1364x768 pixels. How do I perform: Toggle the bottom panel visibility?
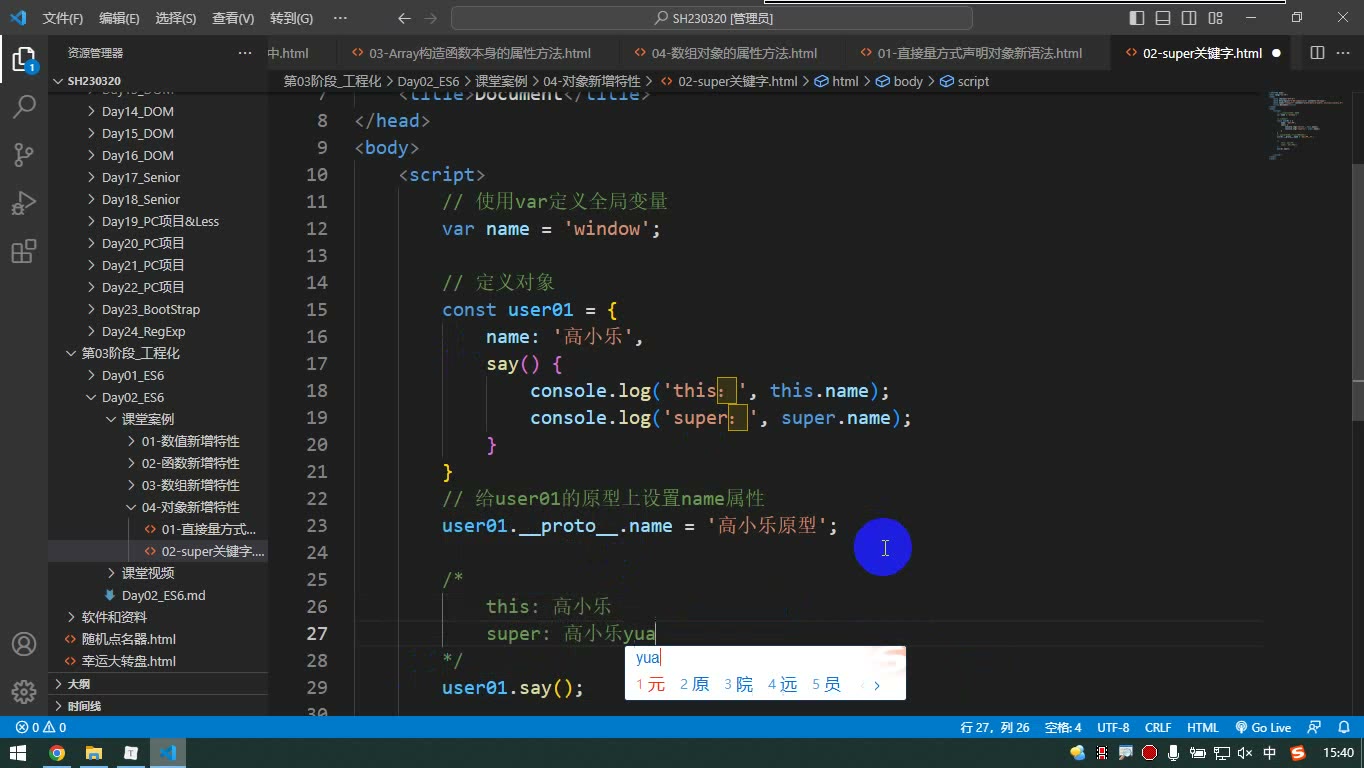tap(1163, 18)
